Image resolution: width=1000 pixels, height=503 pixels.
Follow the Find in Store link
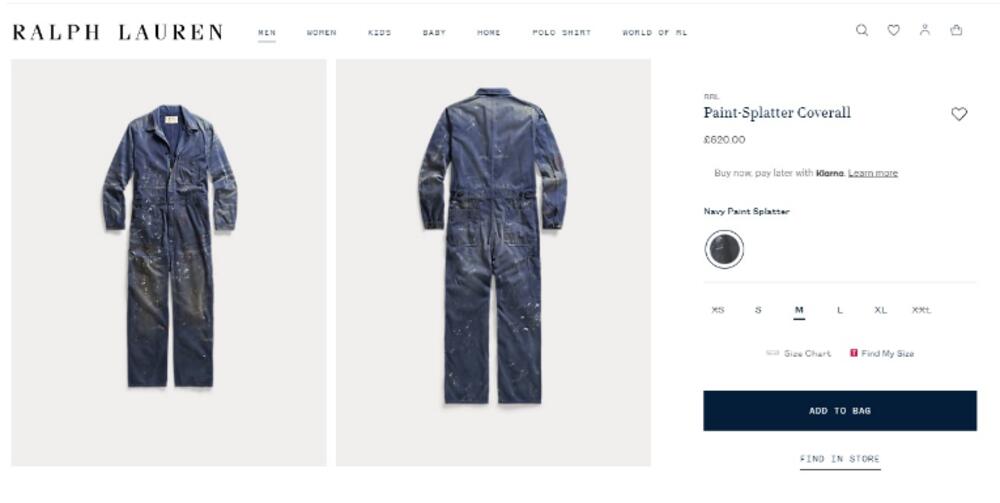[x=840, y=459]
